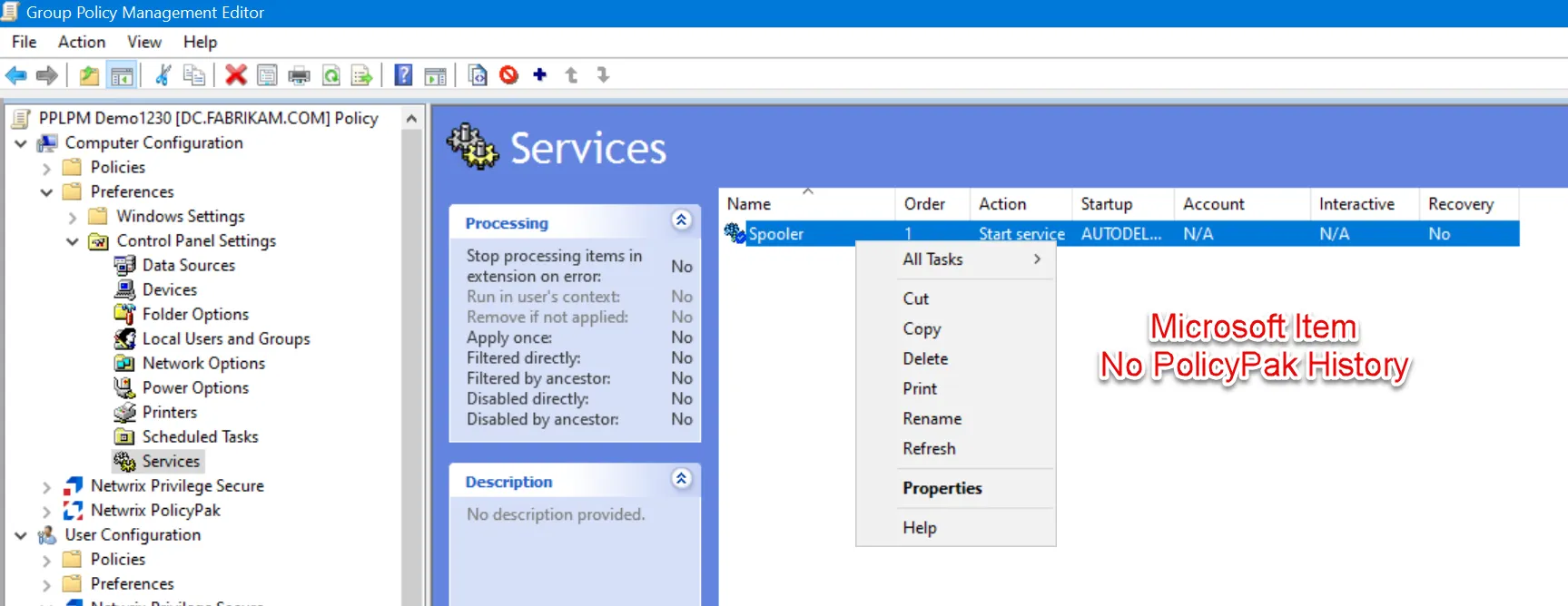Select Scheduled Tasks in the tree
This screenshot has width=1568, height=606.
(200, 437)
